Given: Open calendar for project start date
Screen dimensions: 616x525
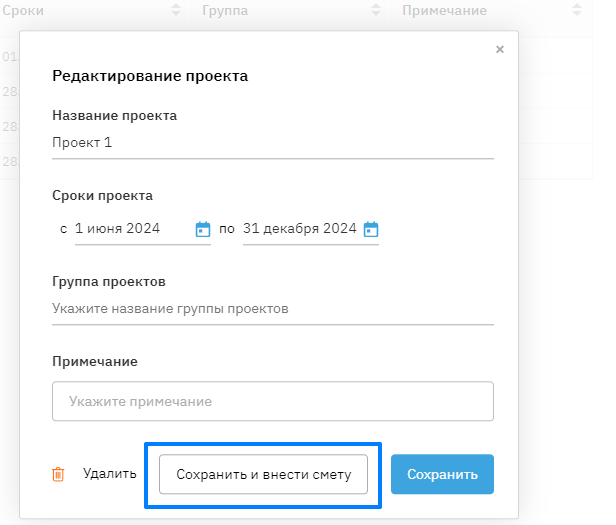Looking at the screenshot, I should [203, 229].
